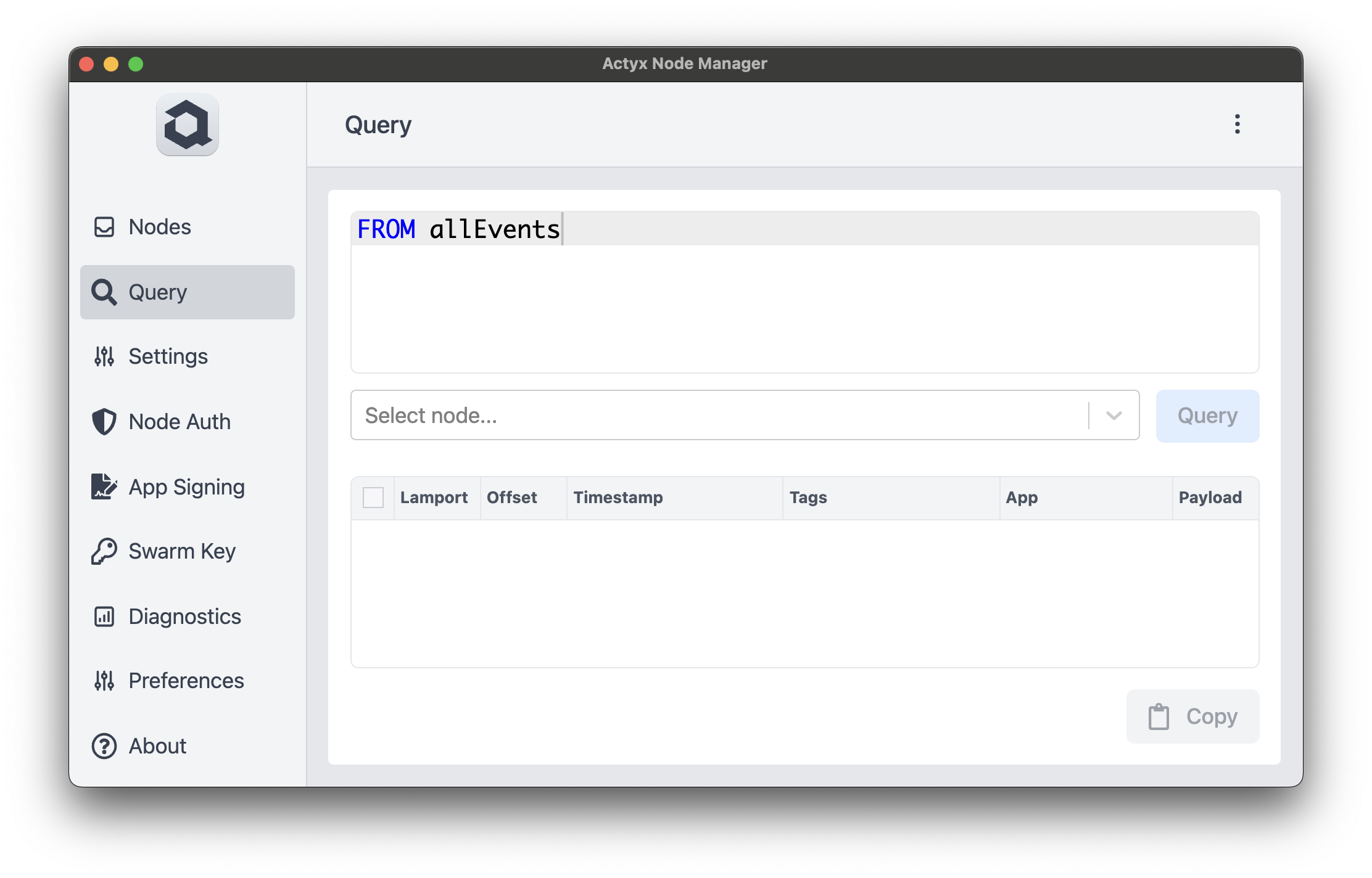Click the App Signing pen icon
The height and width of the screenshot is (878, 1372).
tap(104, 486)
